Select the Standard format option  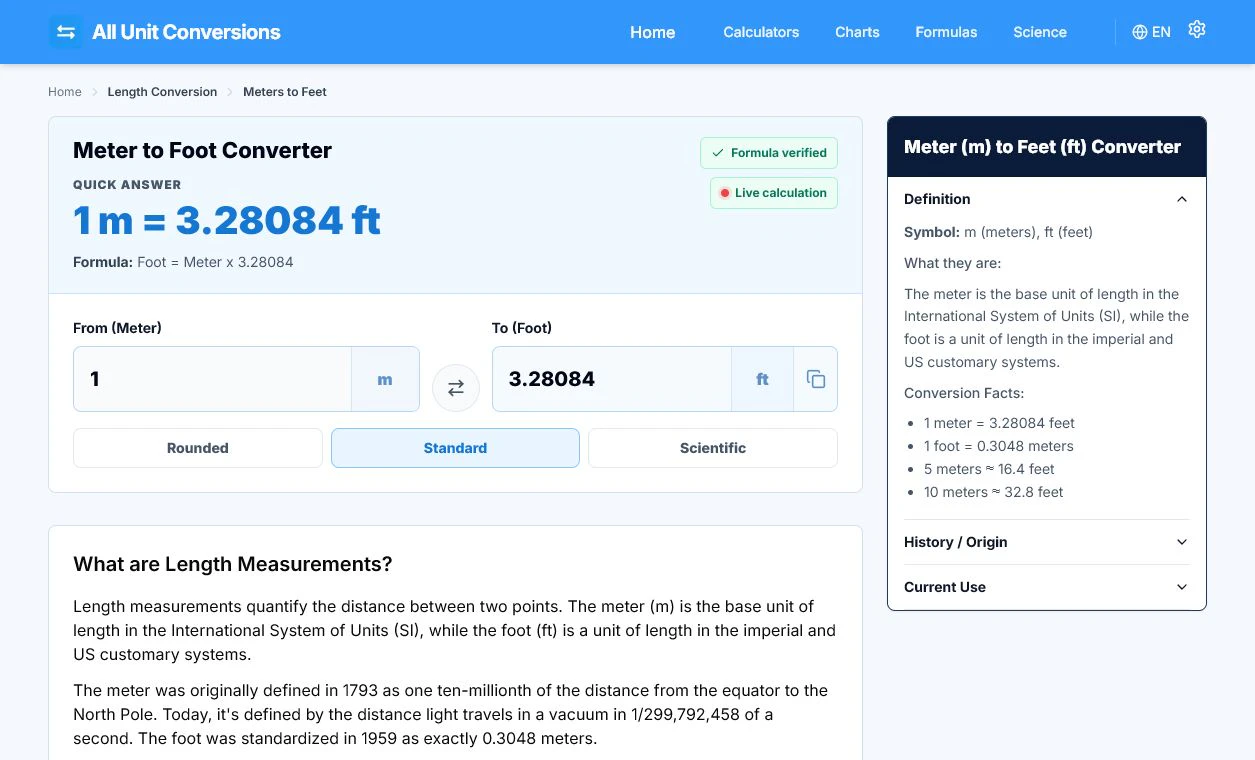[x=455, y=448]
